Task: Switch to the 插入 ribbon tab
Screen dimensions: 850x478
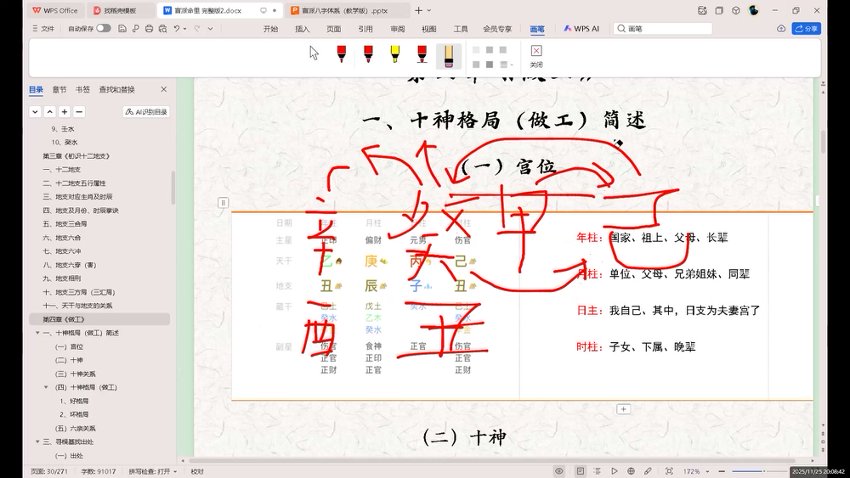Action: point(302,29)
